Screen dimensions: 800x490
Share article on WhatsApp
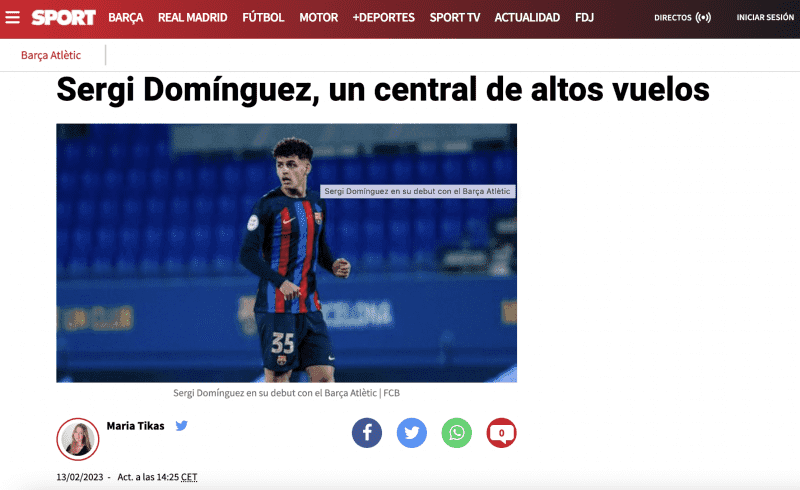(457, 433)
